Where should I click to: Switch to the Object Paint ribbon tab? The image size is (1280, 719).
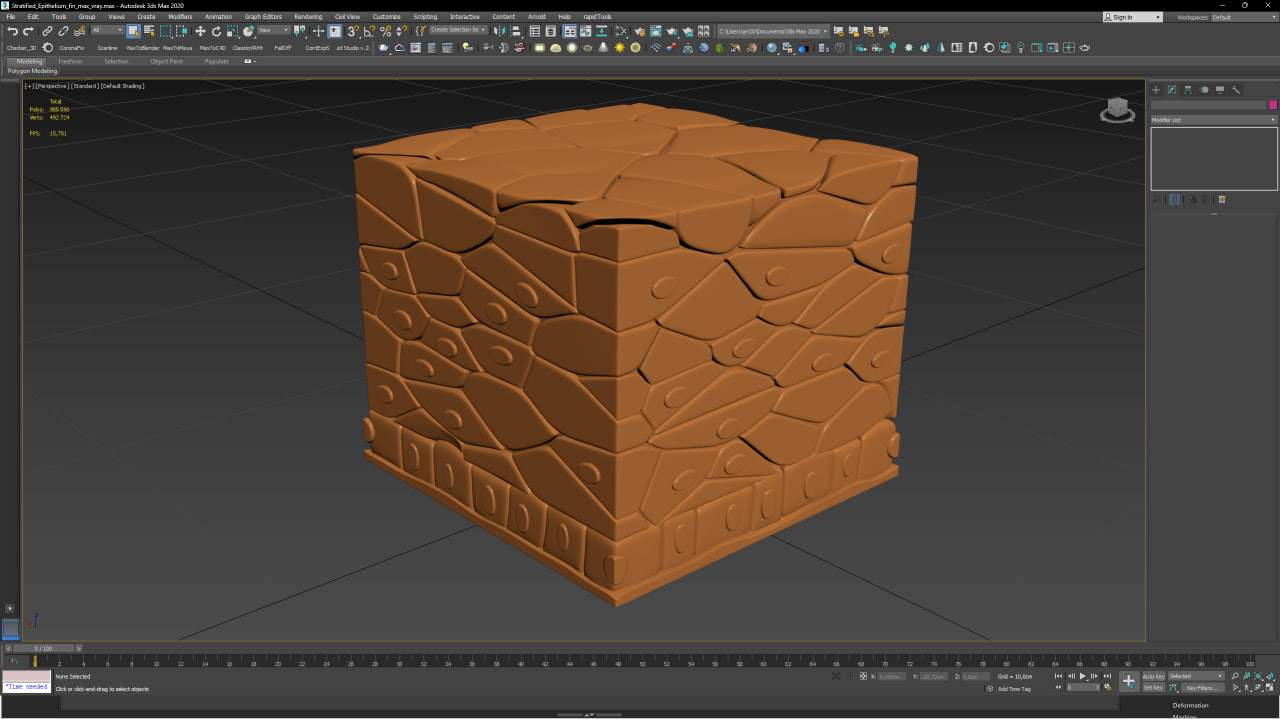(x=167, y=61)
